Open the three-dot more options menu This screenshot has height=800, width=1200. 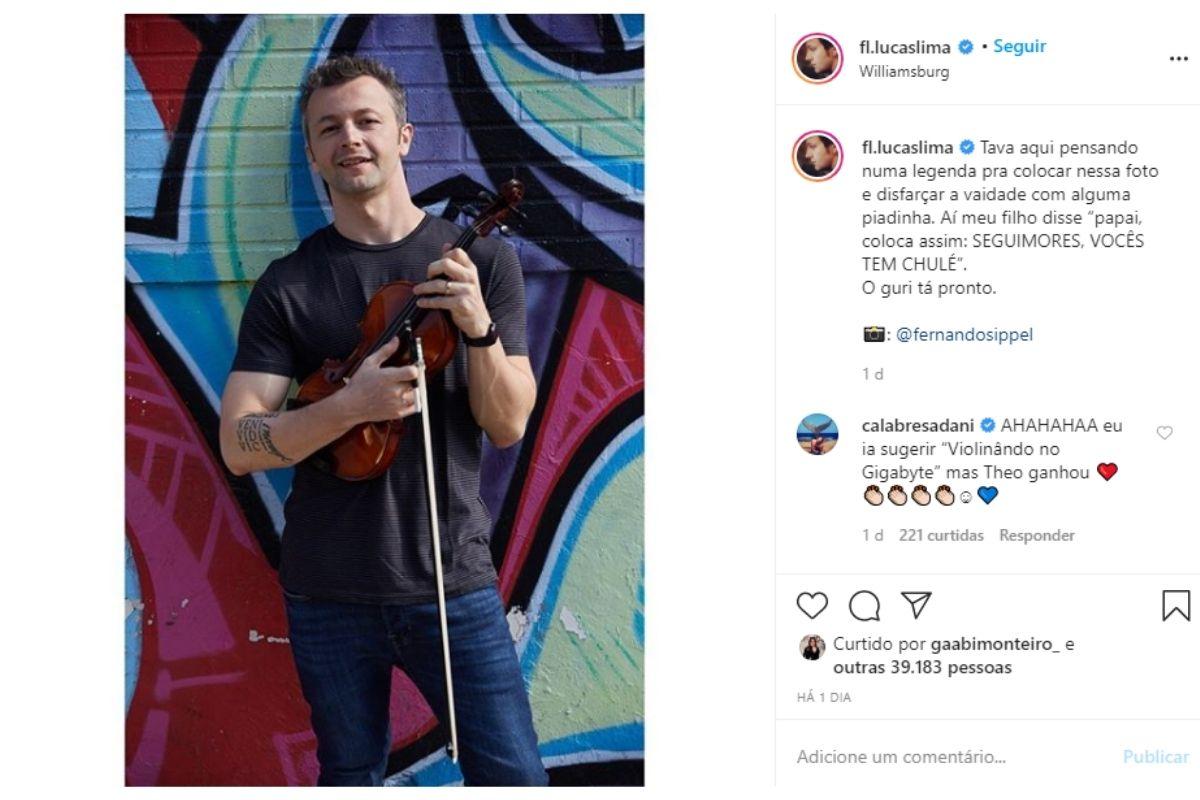pos(1178,59)
